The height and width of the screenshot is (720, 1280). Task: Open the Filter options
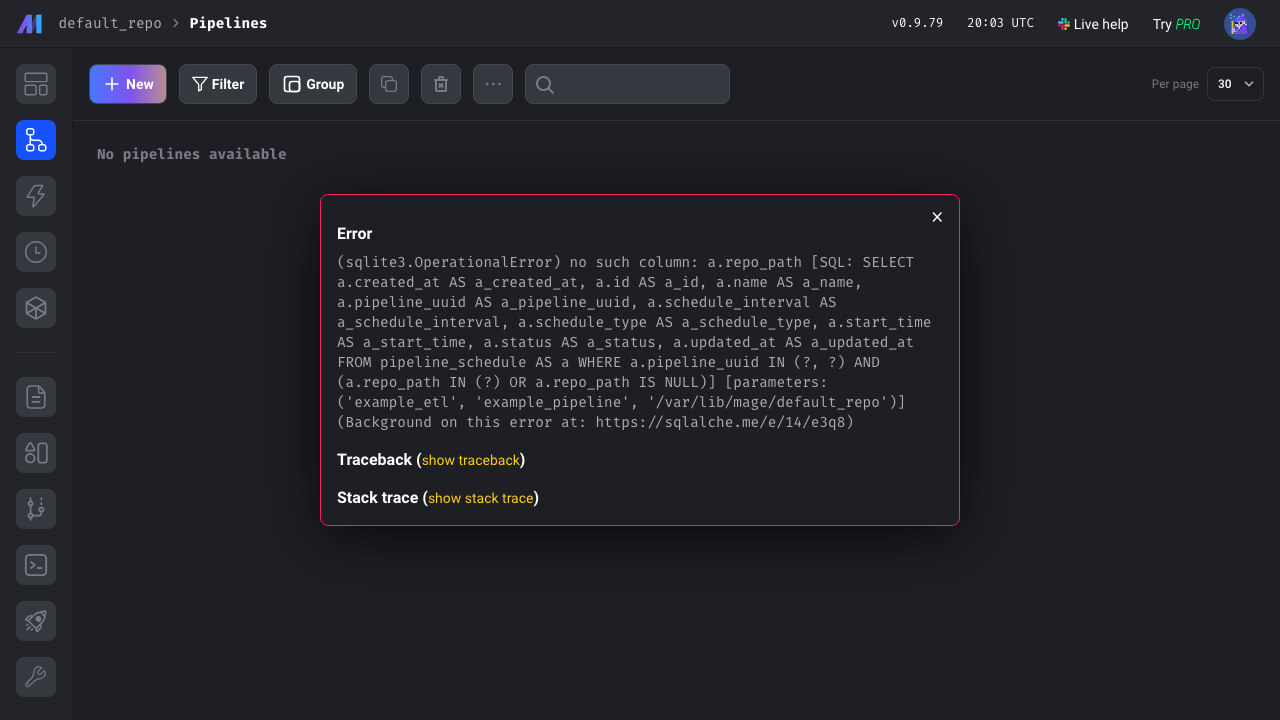pos(218,84)
